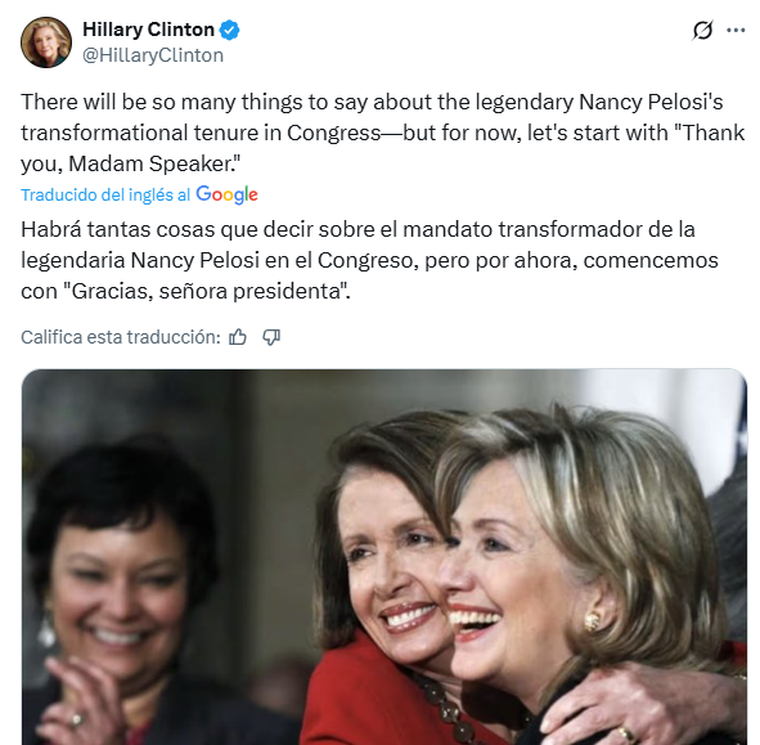The width and height of the screenshot is (760, 745).
Task: Rate the translation with thumbs up
Action: 238,337
